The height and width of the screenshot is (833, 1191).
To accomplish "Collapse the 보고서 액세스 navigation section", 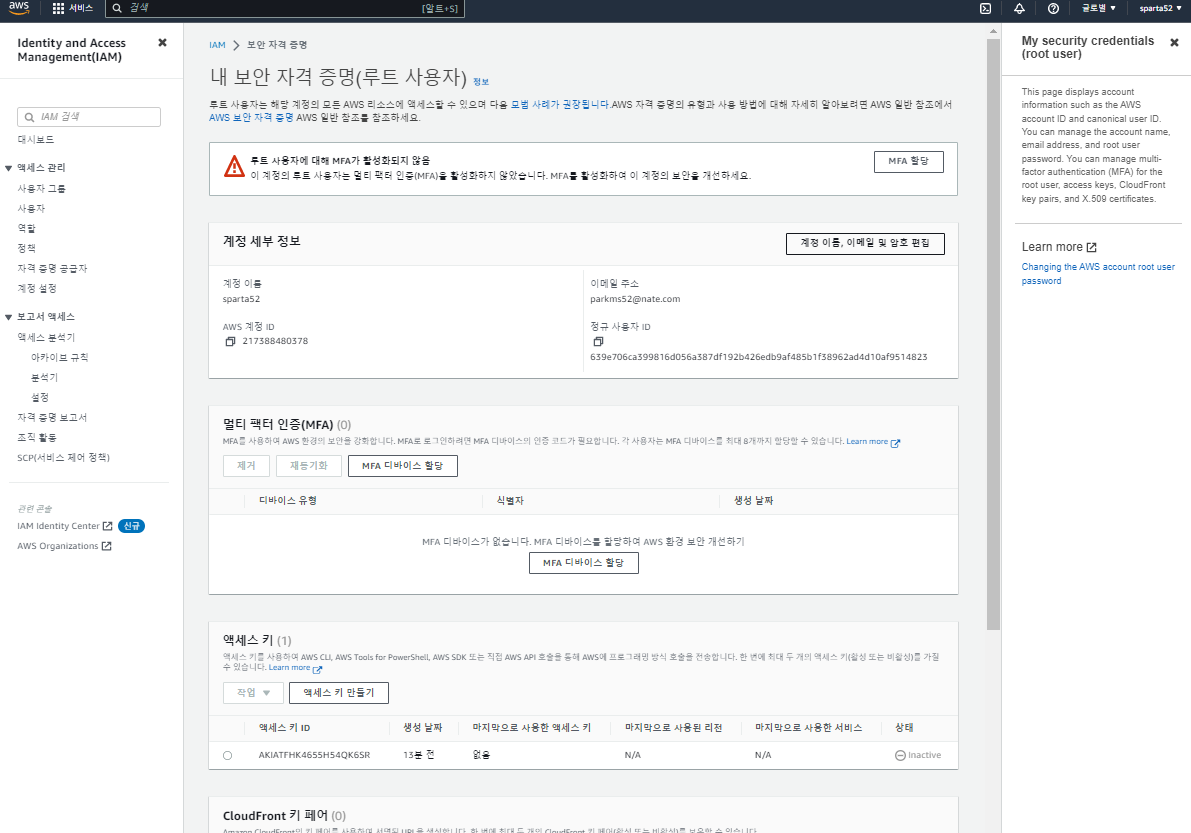I will (x=8, y=317).
